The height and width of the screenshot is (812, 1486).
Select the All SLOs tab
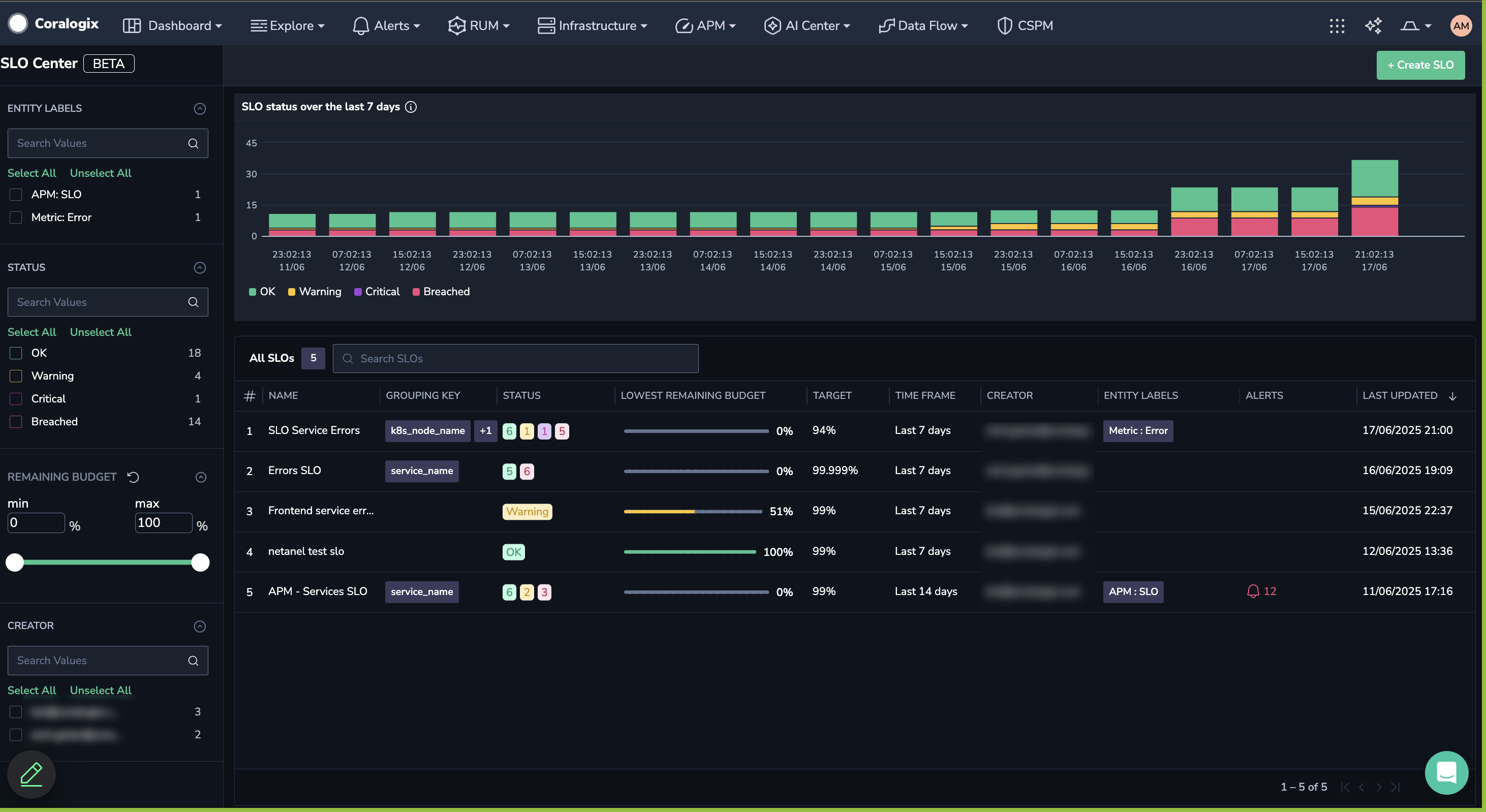click(286, 358)
